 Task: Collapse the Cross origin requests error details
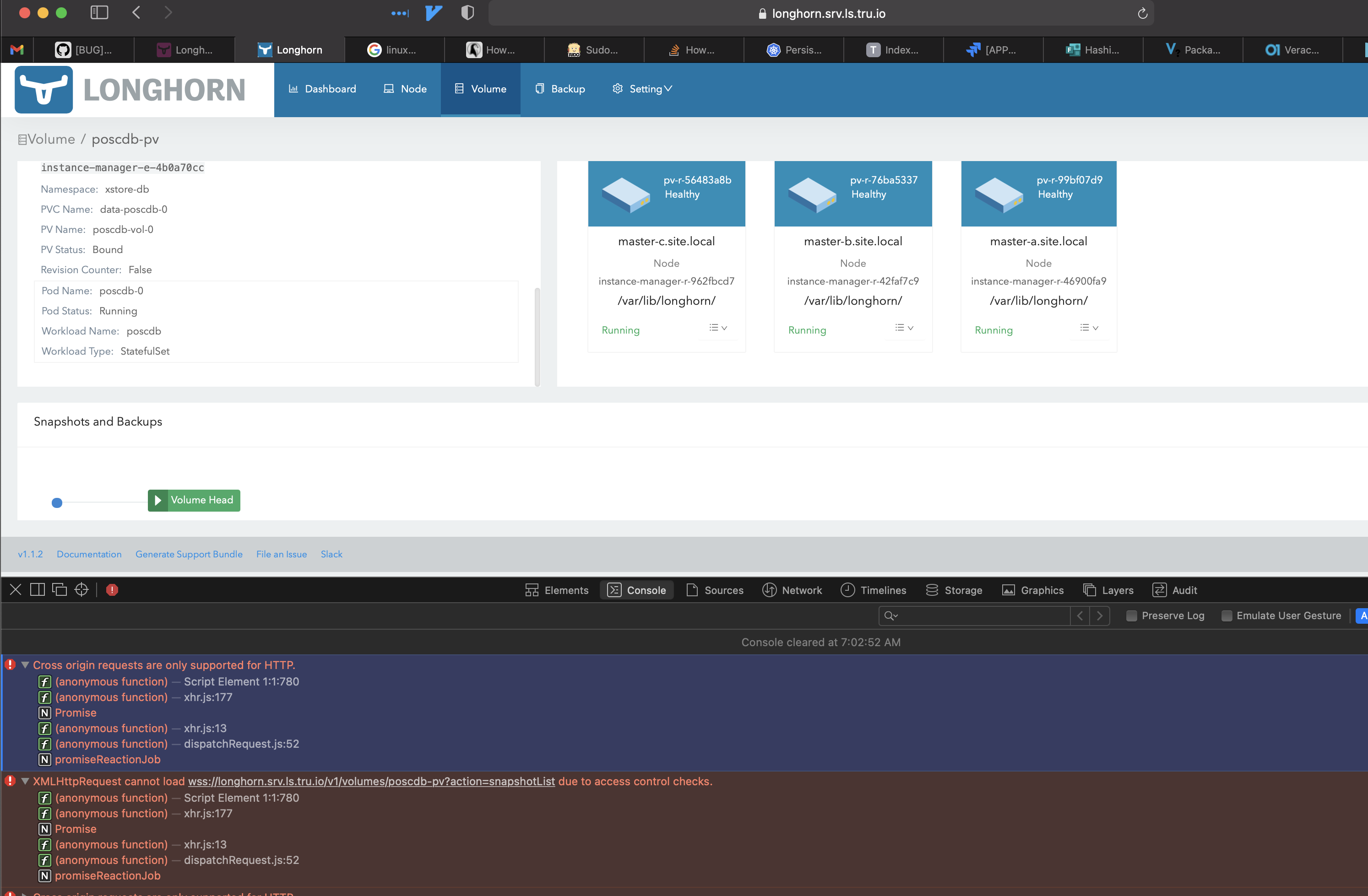coord(24,664)
